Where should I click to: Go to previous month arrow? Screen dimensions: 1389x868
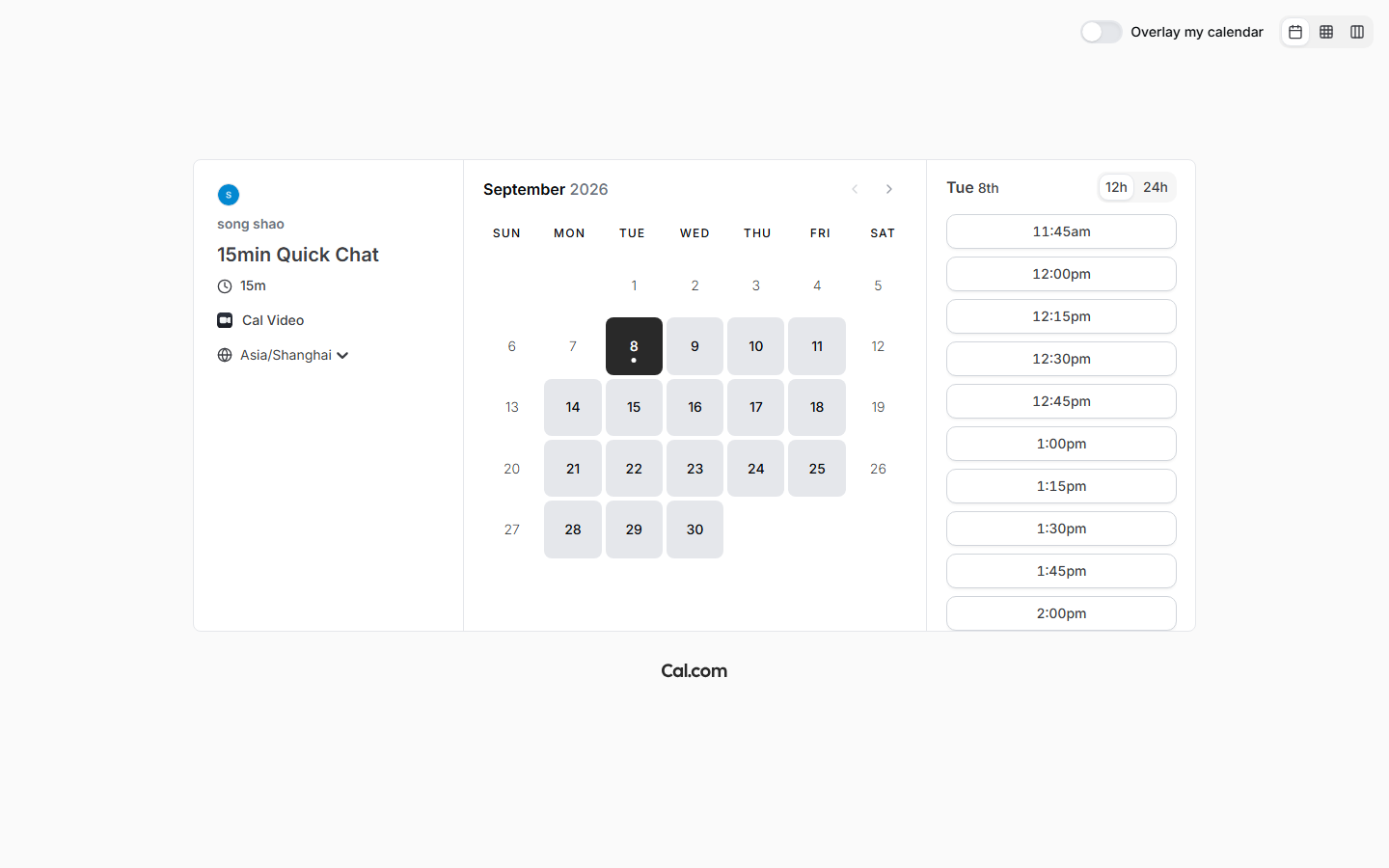tap(855, 189)
